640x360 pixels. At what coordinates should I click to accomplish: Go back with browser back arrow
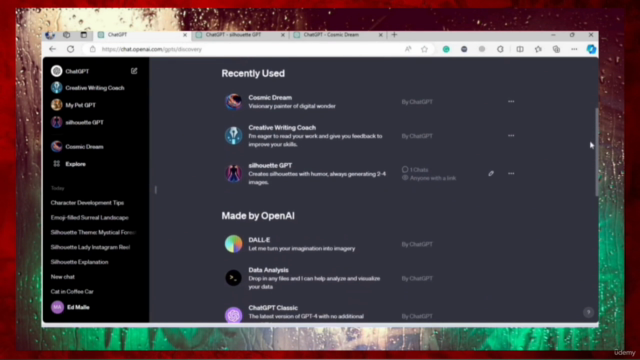click(53, 49)
